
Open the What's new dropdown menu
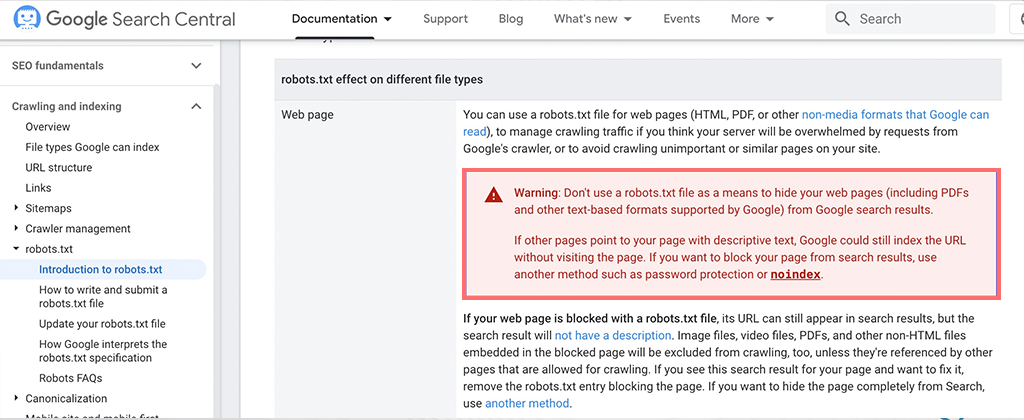(592, 19)
